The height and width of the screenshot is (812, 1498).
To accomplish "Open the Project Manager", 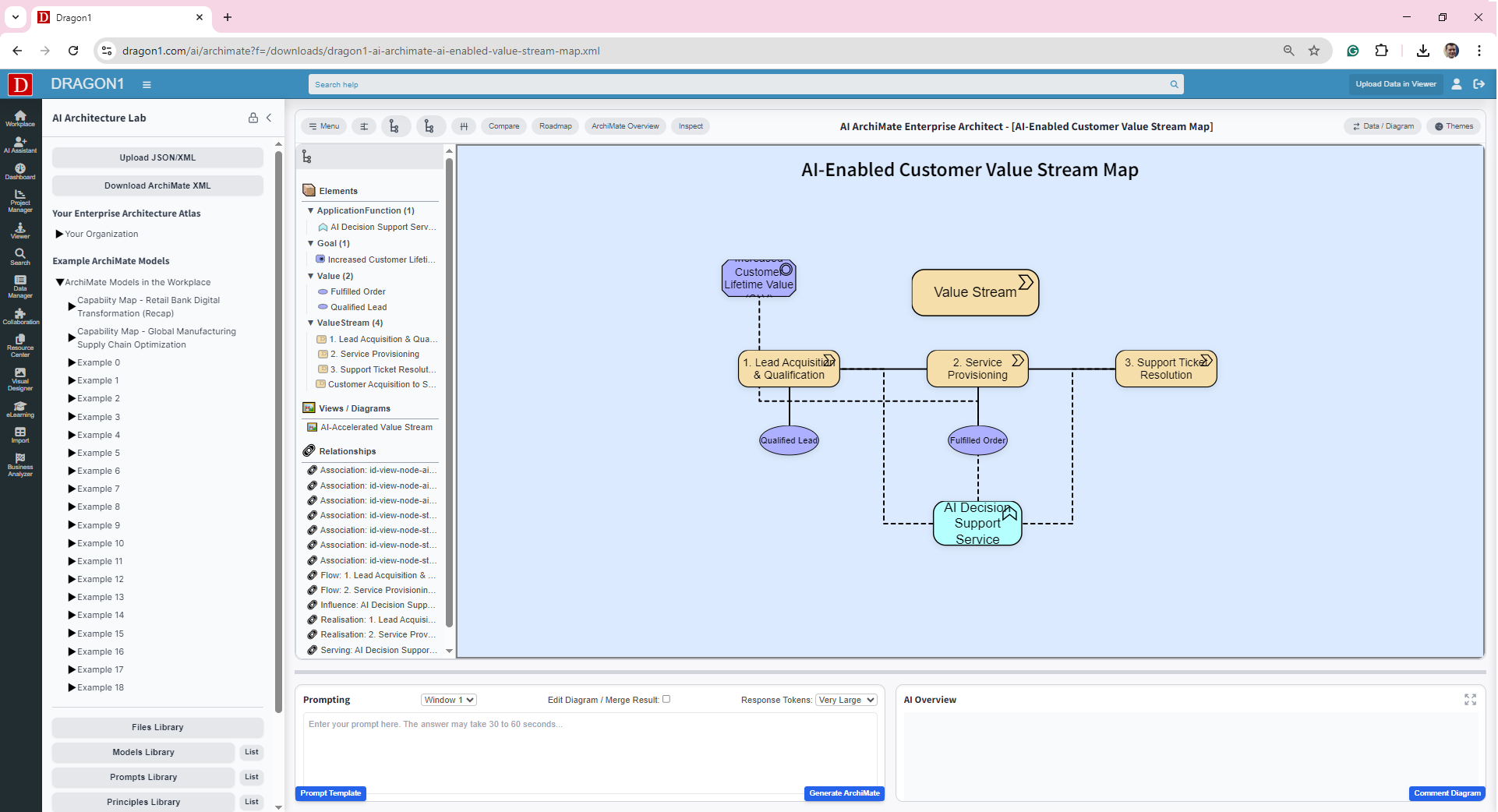I will 19,201.
